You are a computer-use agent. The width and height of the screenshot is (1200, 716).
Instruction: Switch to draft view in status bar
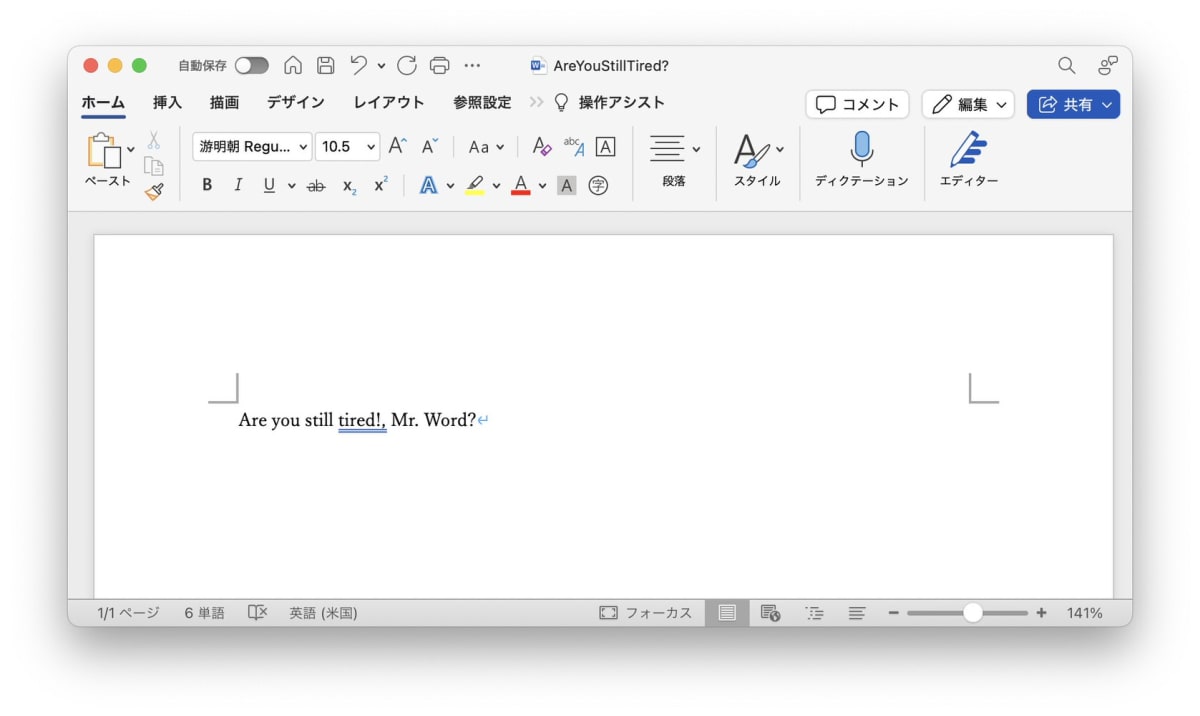857,613
